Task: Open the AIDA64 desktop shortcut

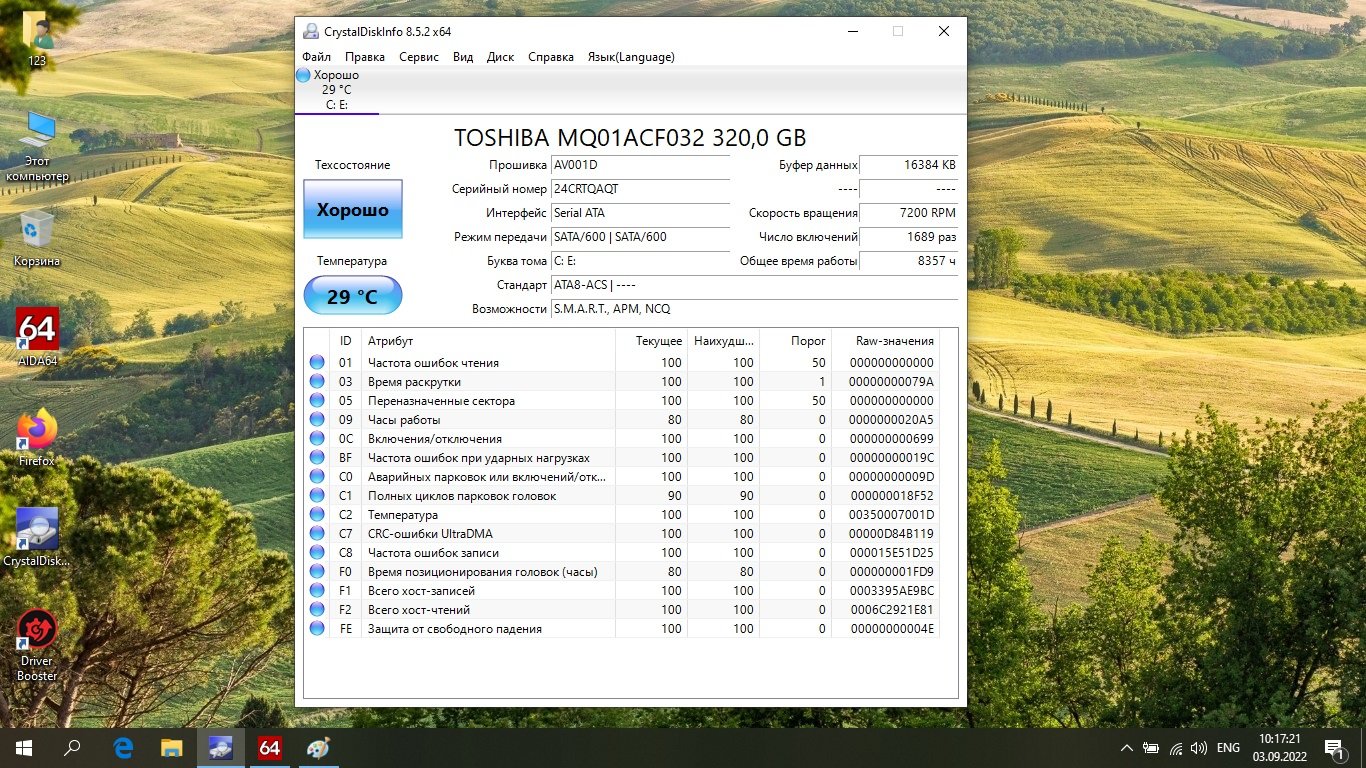Action: tap(38, 337)
